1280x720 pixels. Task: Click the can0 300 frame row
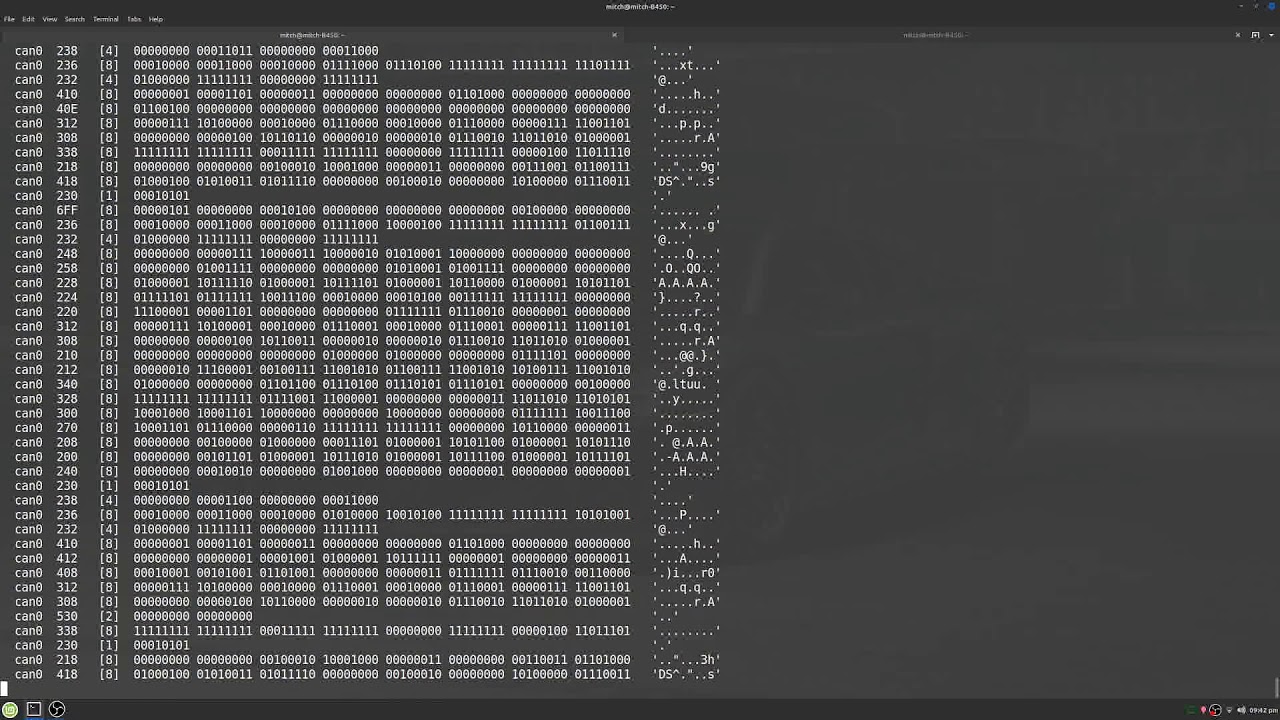coord(367,413)
